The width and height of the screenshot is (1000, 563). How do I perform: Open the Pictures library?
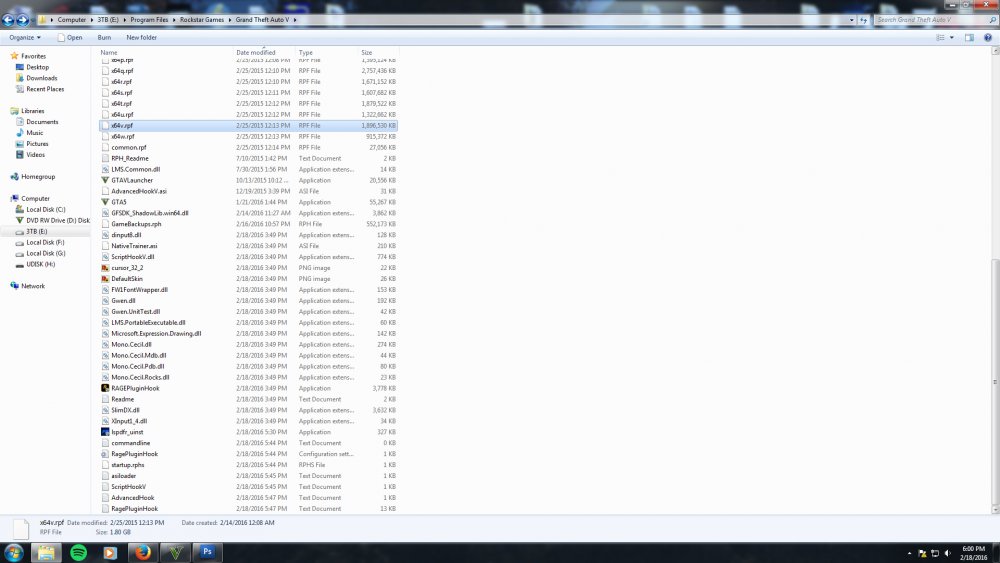37,143
